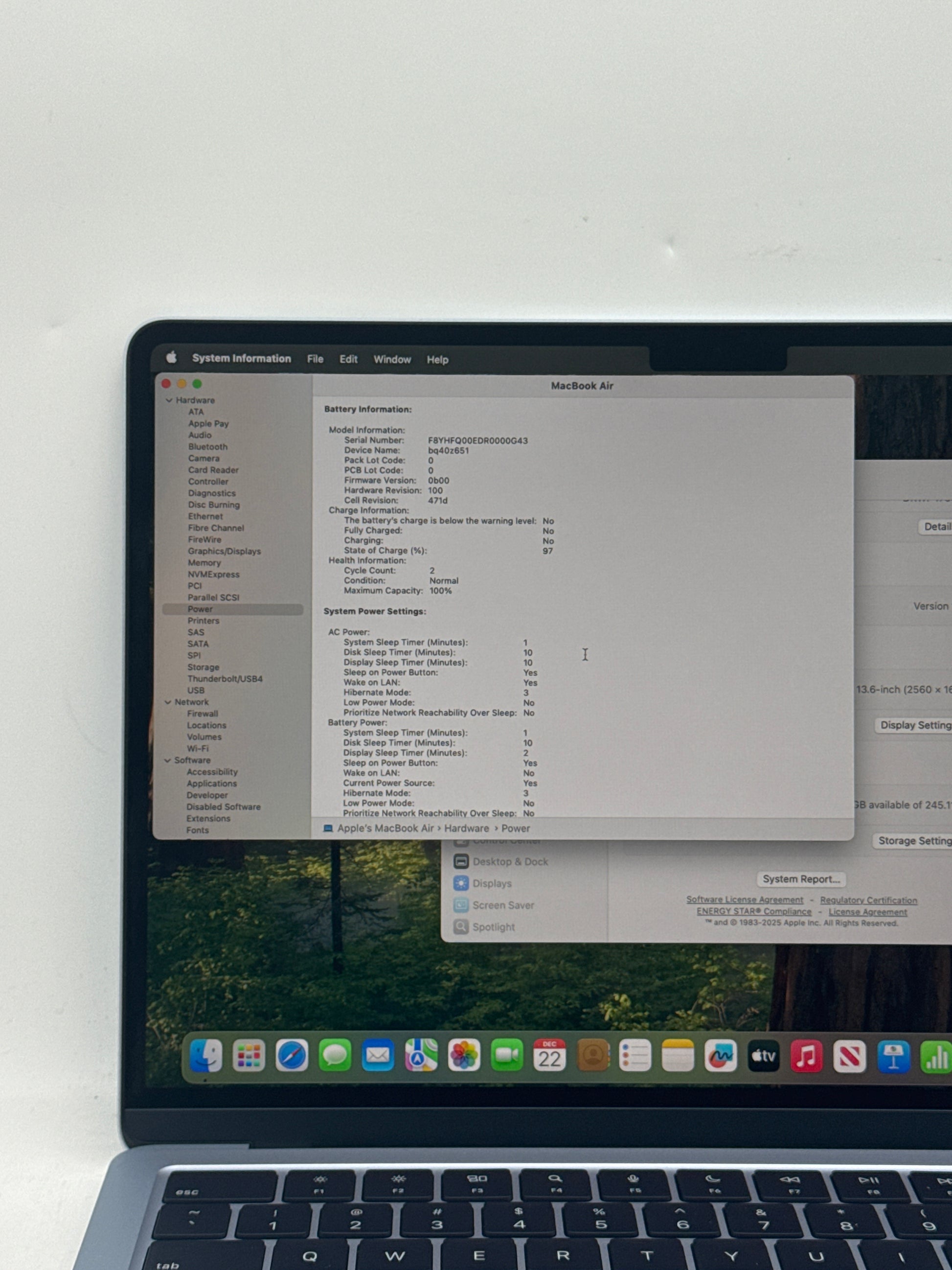Click the Apple logo menu

[171, 358]
